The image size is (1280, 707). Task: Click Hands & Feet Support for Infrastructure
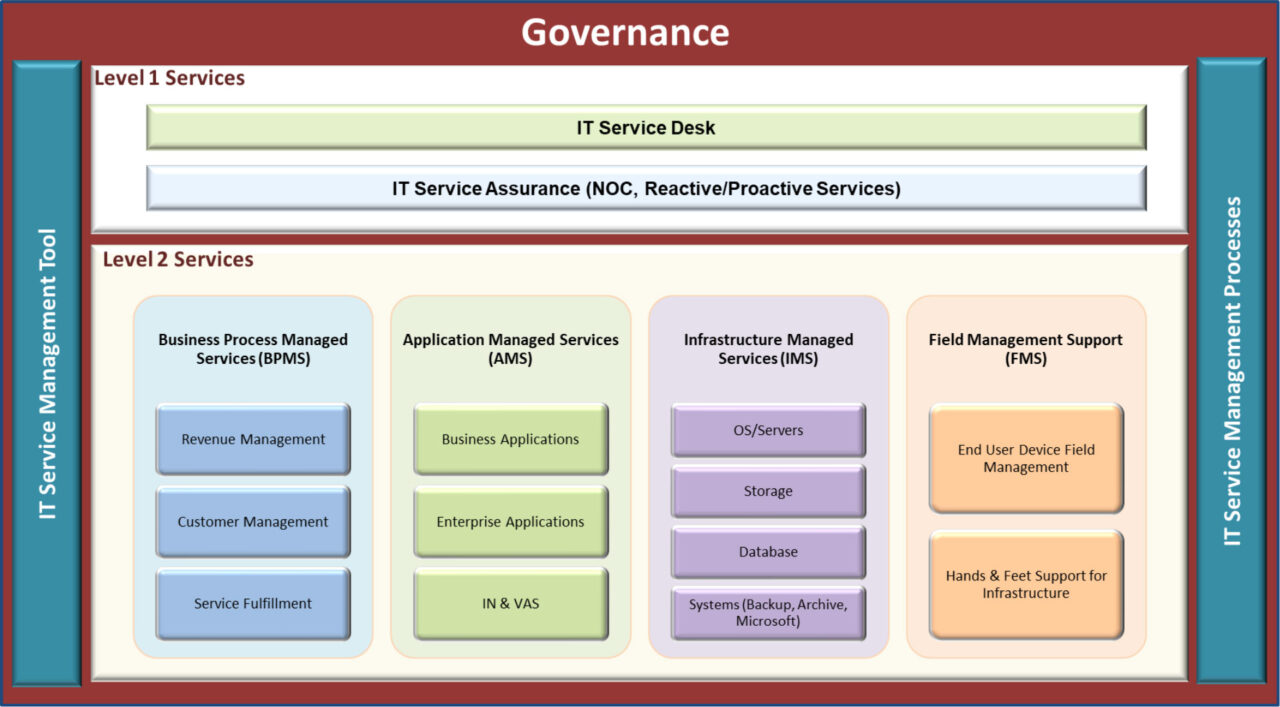tap(1026, 584)
